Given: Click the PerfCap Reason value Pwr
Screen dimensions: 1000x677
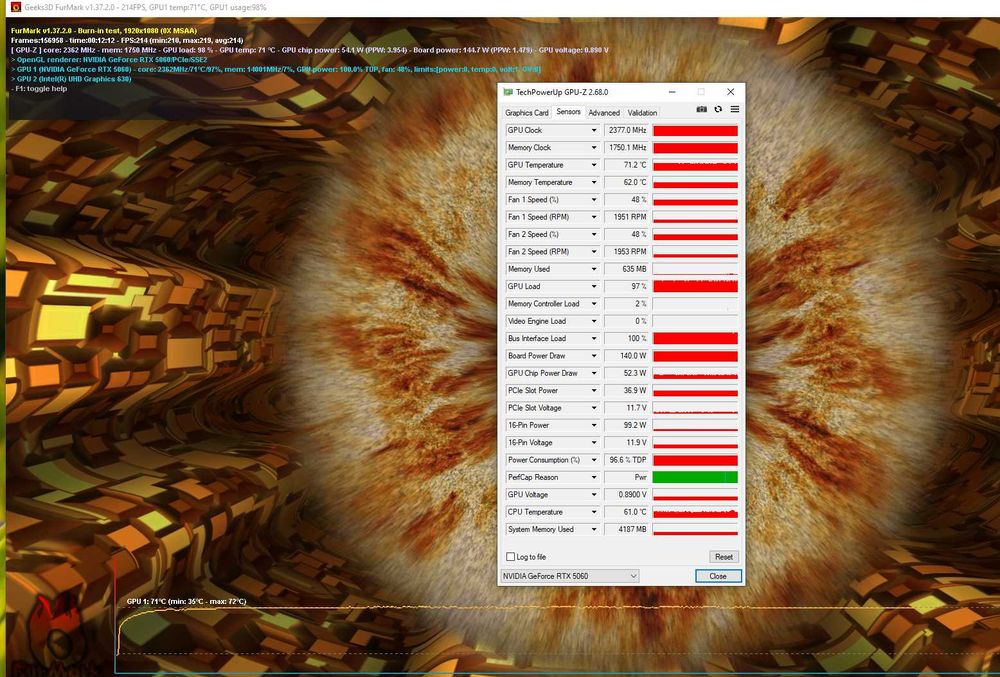Looking at the screenshot, I should click(626, 477).
